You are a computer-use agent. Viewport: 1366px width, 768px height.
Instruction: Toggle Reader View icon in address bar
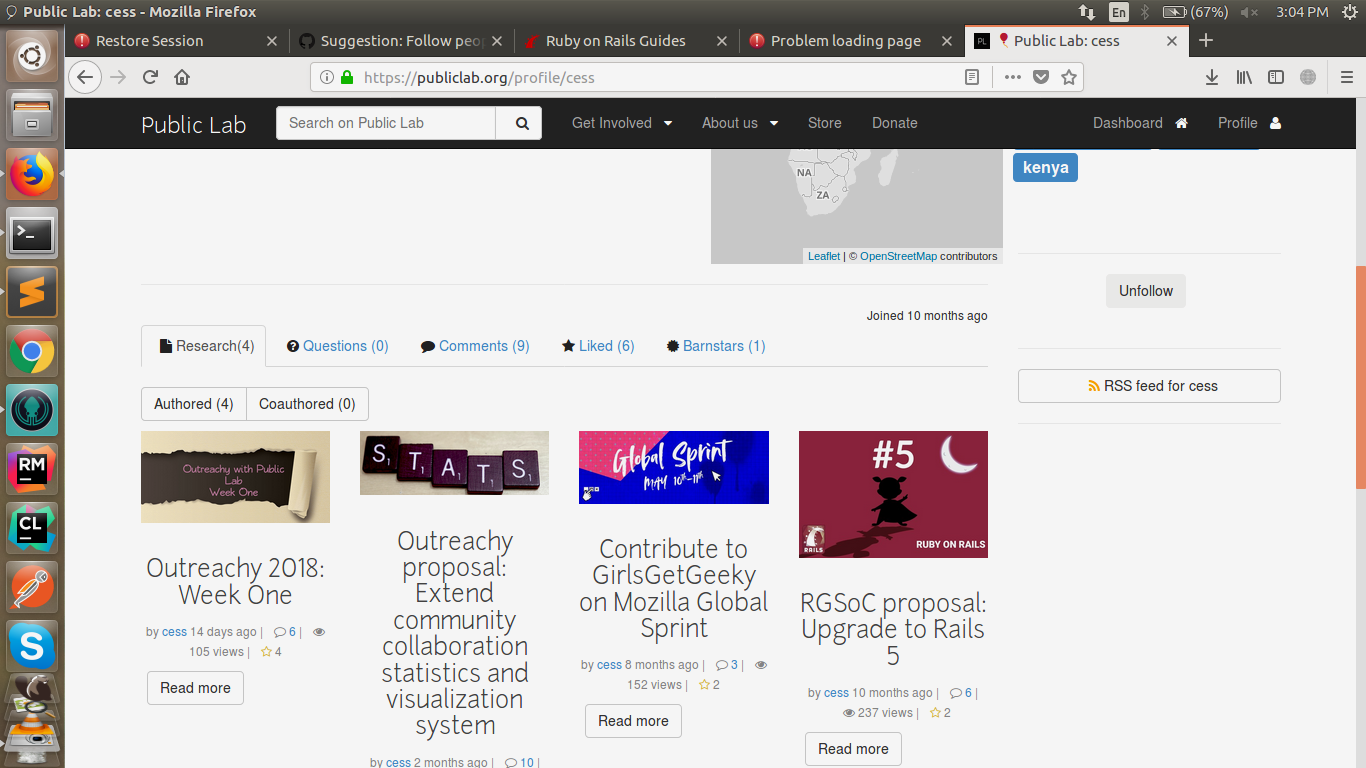(x=972, y=77)
